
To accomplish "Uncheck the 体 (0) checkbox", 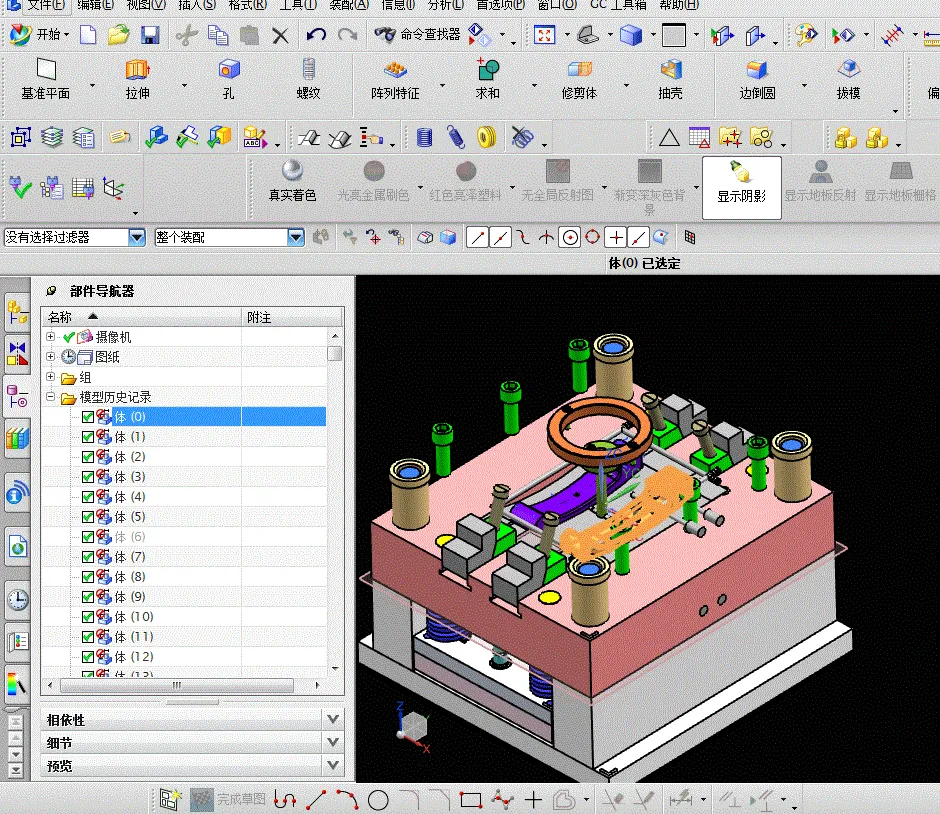I will 88,417.
